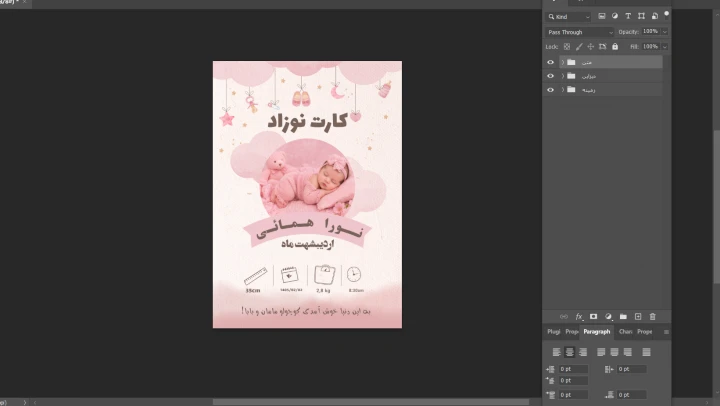This screenshot has width=720, height=406.
Task: Delete layer with trash icon
Action: 652,316
